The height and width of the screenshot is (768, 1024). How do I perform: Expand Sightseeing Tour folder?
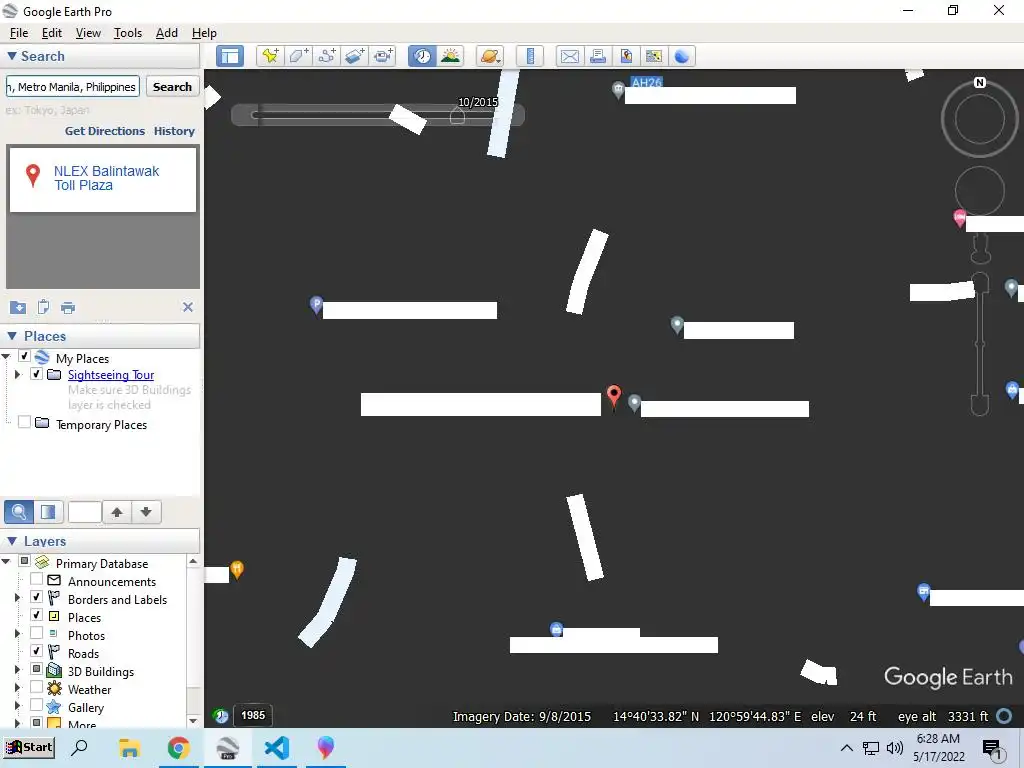coord(18,374)
